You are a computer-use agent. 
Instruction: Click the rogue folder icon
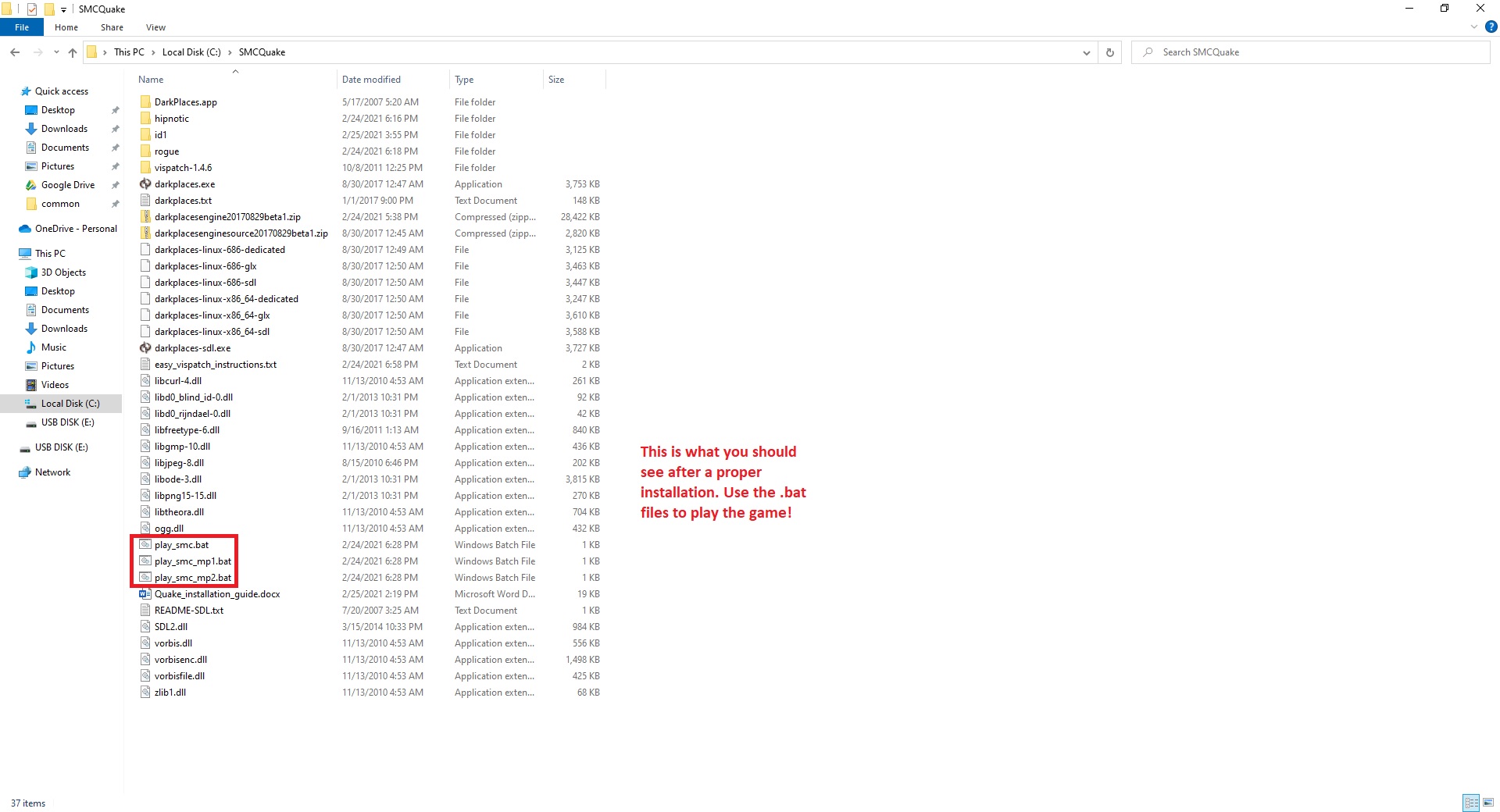tap(145, 151)
